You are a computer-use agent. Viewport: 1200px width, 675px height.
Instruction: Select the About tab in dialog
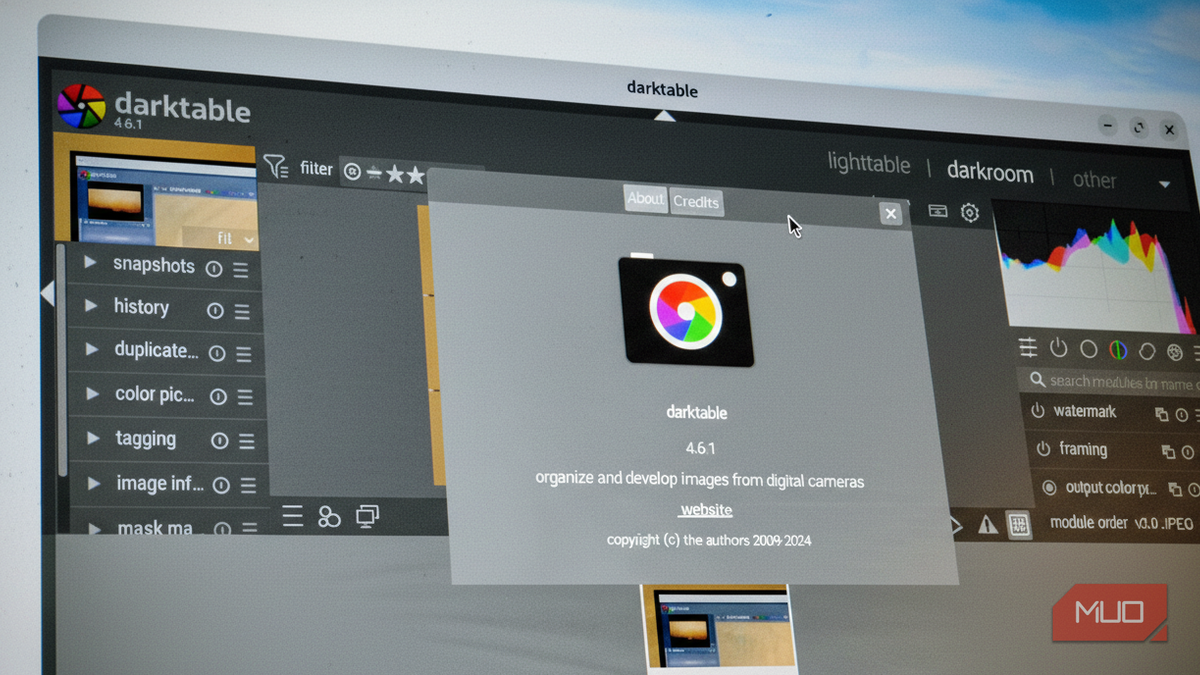[645, 198]
